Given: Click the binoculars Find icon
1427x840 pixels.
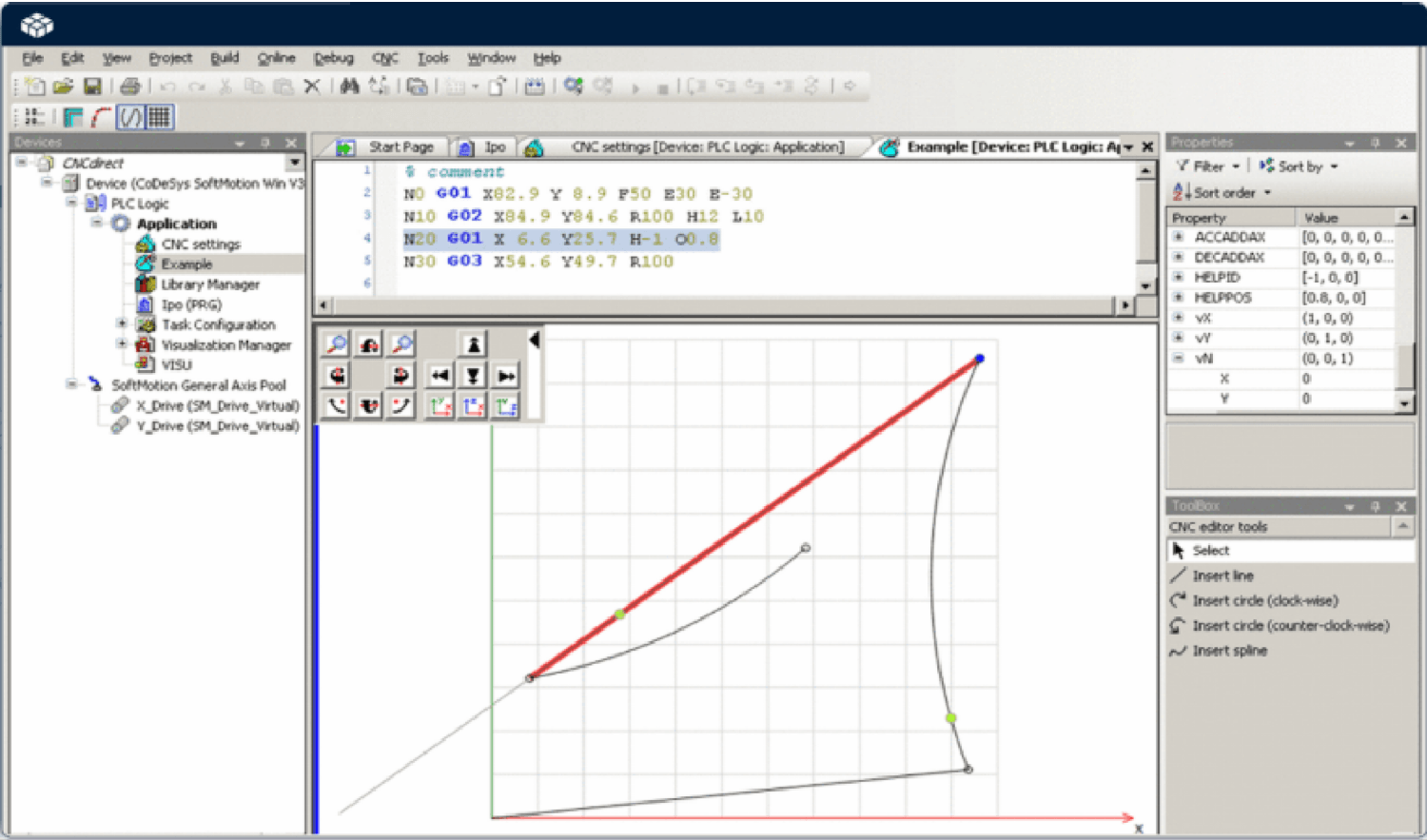Looking at the screenshot, I should (349, 87).
